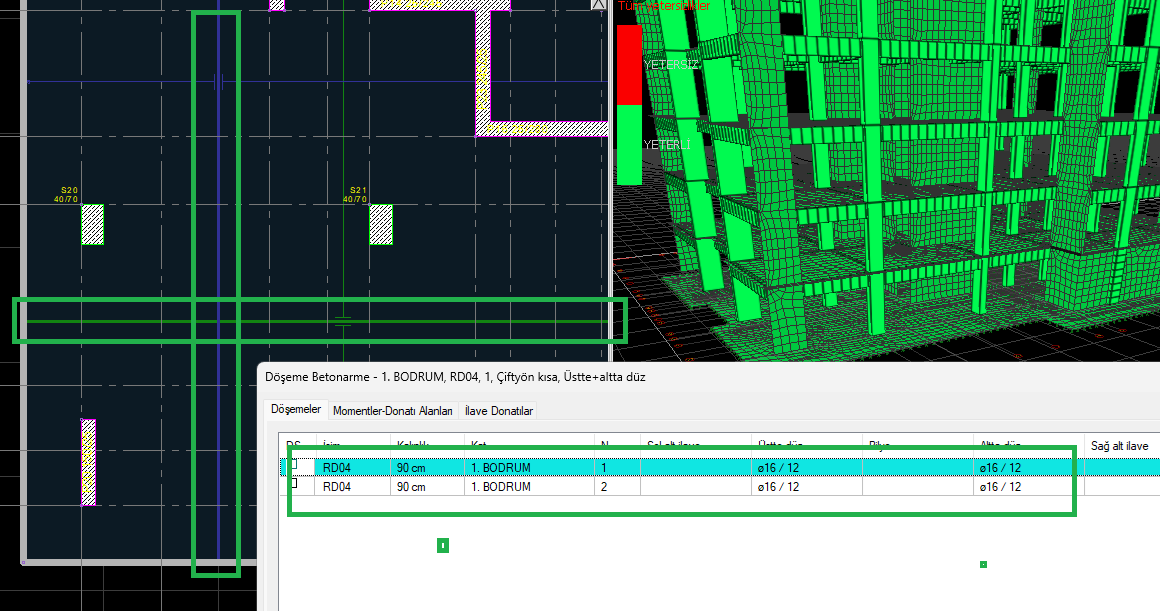Image resolution: width=1160 pixels, height=611 pixels.
Task: Click the horizontal green rebar marker symbol
Action: pos(343,321)
